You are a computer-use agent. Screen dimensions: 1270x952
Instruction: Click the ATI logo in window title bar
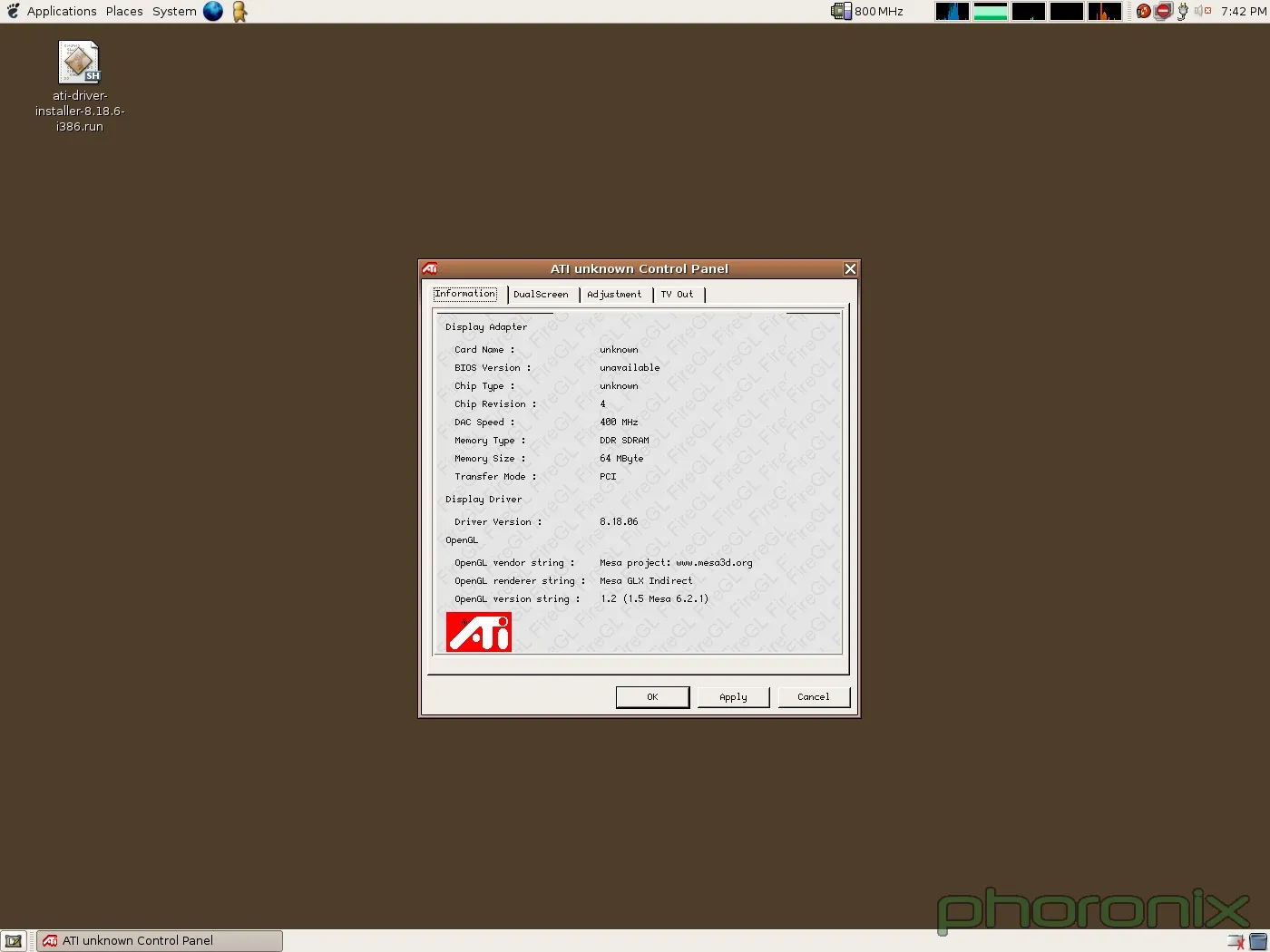[x=430, y=268]
